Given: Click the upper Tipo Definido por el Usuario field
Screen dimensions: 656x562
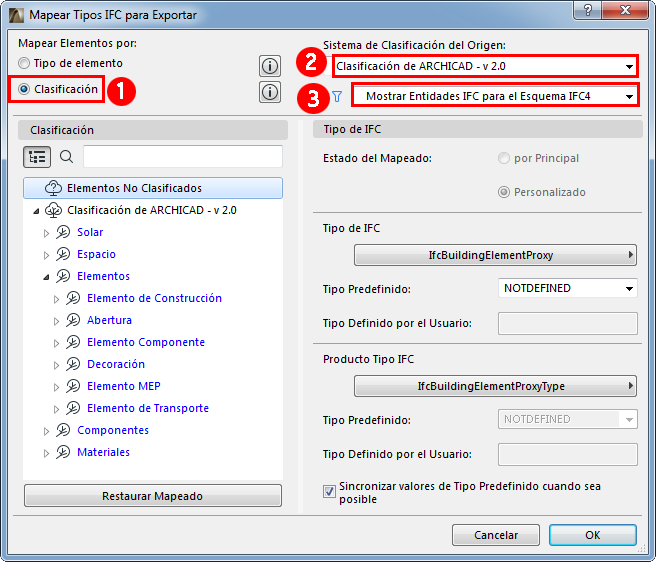Looking at the screenshot, I should [568, 323].
